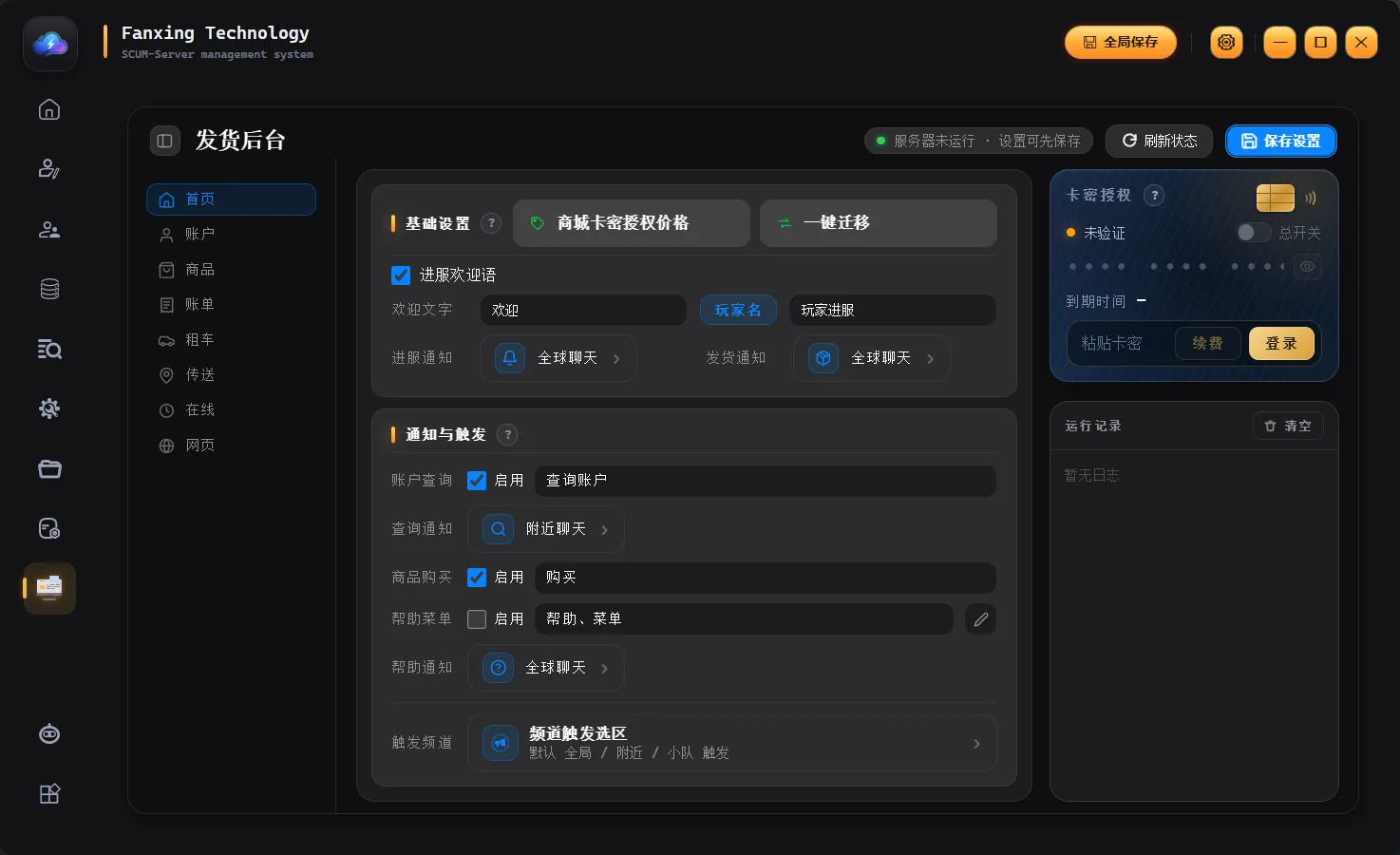Image resolution: width=1400 pixels, height=855 pixels.
Task: Open the 进服通知 全球聊天 channel selector
Action: (x=558, y=358)
